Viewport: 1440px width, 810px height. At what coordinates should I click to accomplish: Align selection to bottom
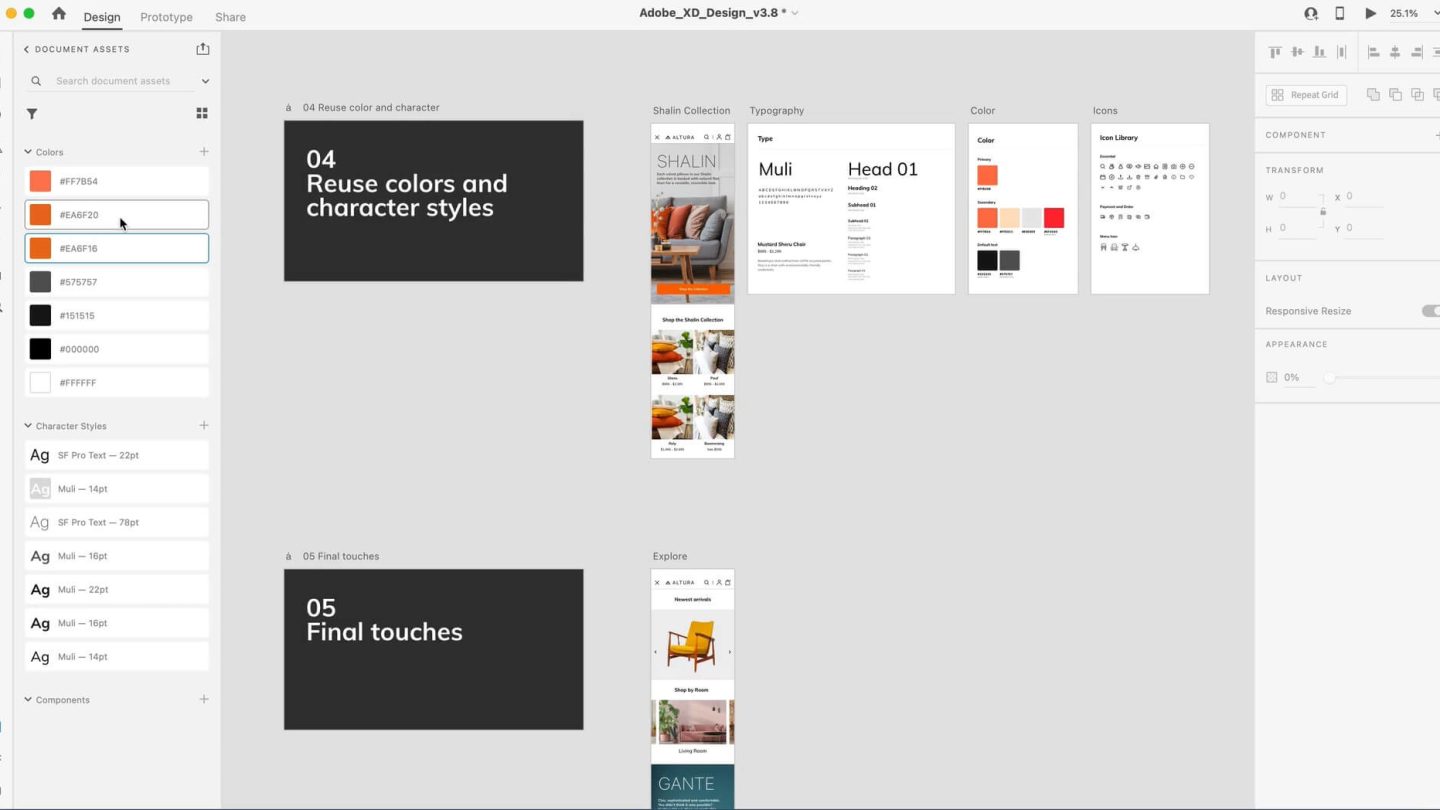tap(1319, 52)
